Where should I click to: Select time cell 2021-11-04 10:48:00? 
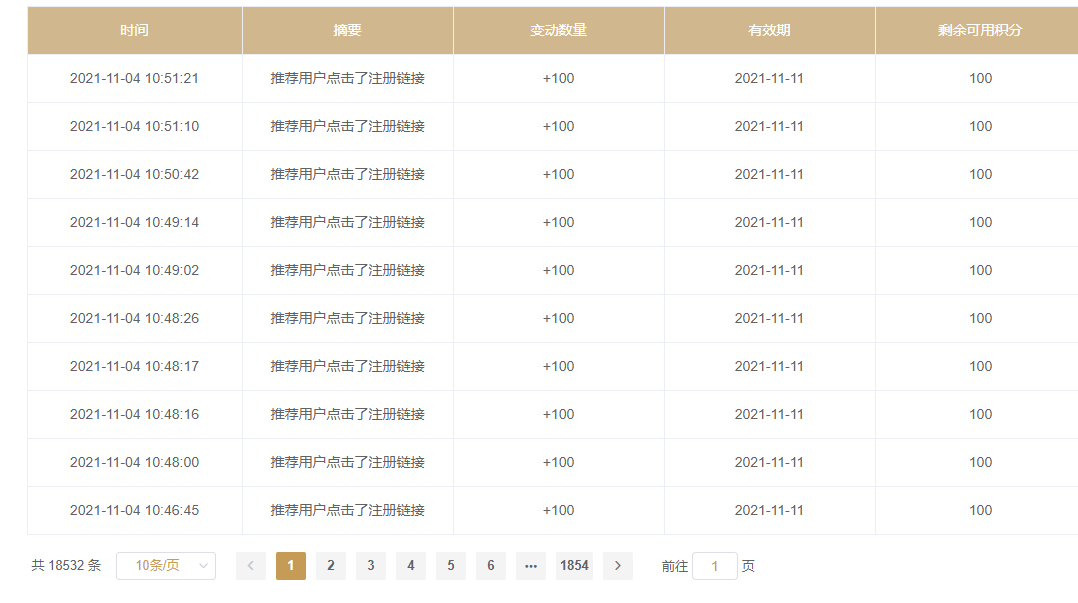(134, 463)
